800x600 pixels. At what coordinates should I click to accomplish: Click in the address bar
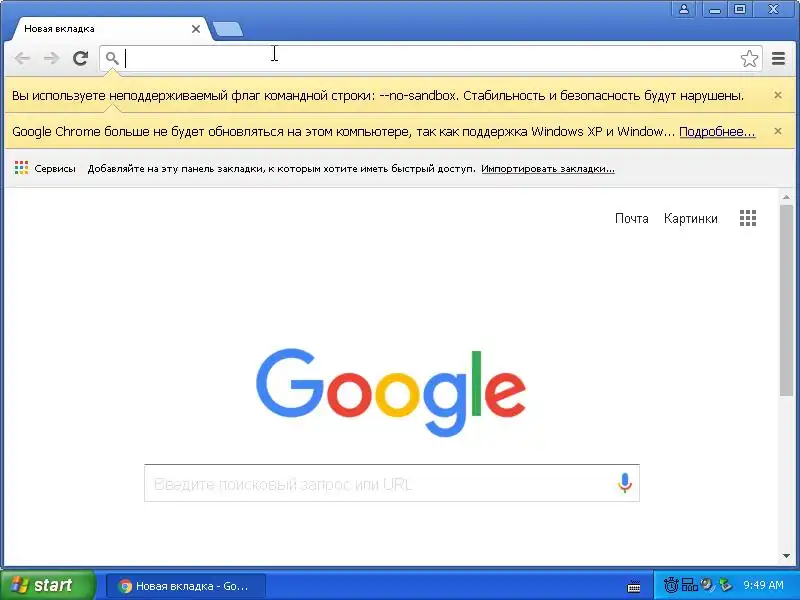[431, 58]
